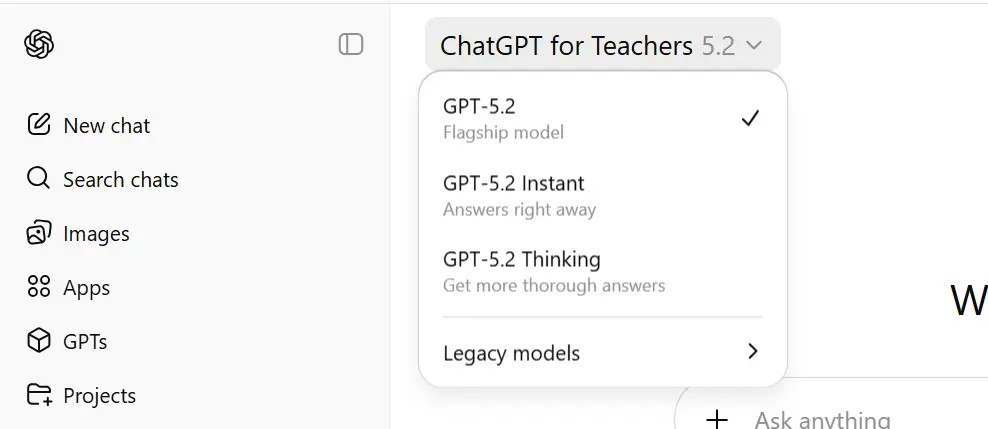This screenshot has width=988, height=429.
Task: Expand the Legacy models submenu
Action: (603, 352)
